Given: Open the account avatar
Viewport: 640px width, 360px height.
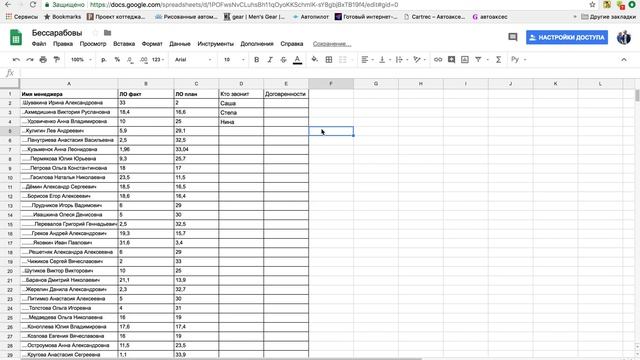Looking at the screenshot, I should 624,37.
